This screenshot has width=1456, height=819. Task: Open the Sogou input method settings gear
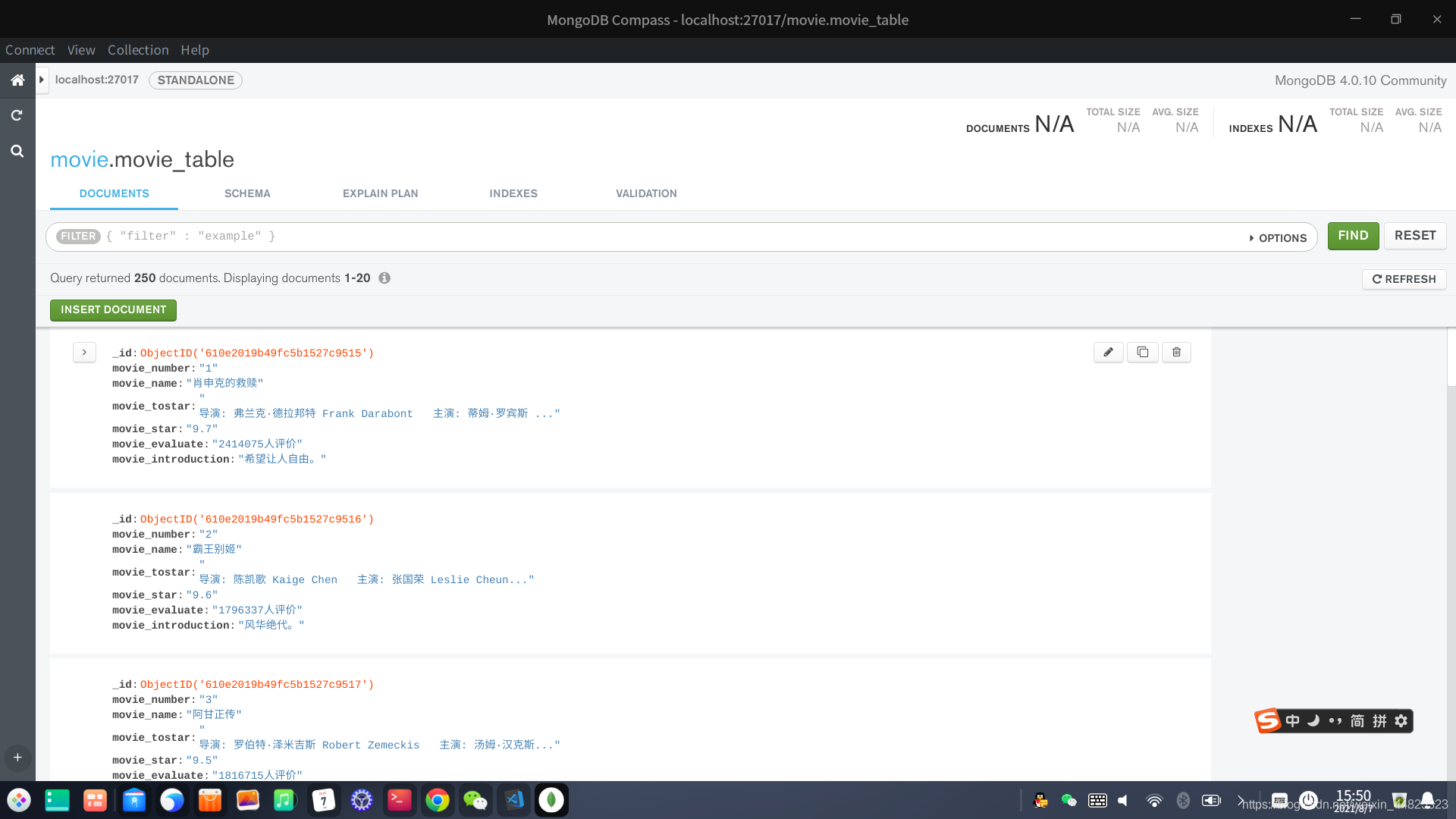pyautogui.click(x=1401, y=721)
